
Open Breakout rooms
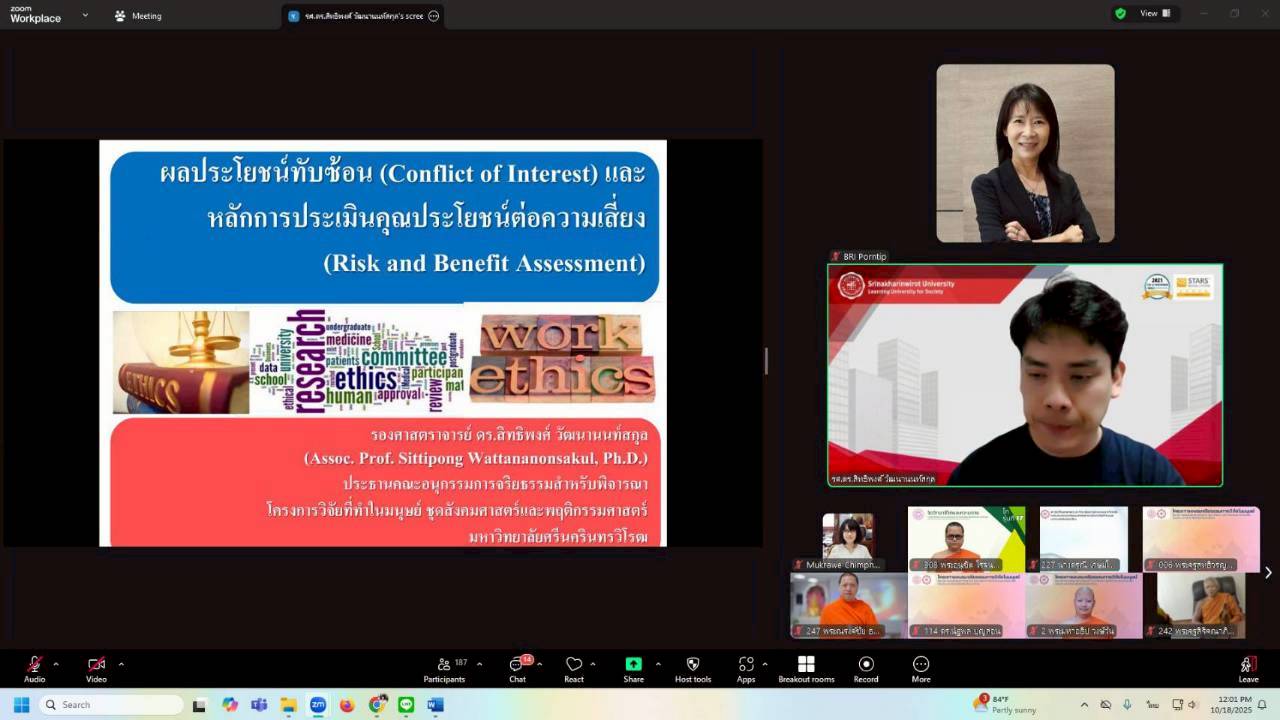(806, 665)
